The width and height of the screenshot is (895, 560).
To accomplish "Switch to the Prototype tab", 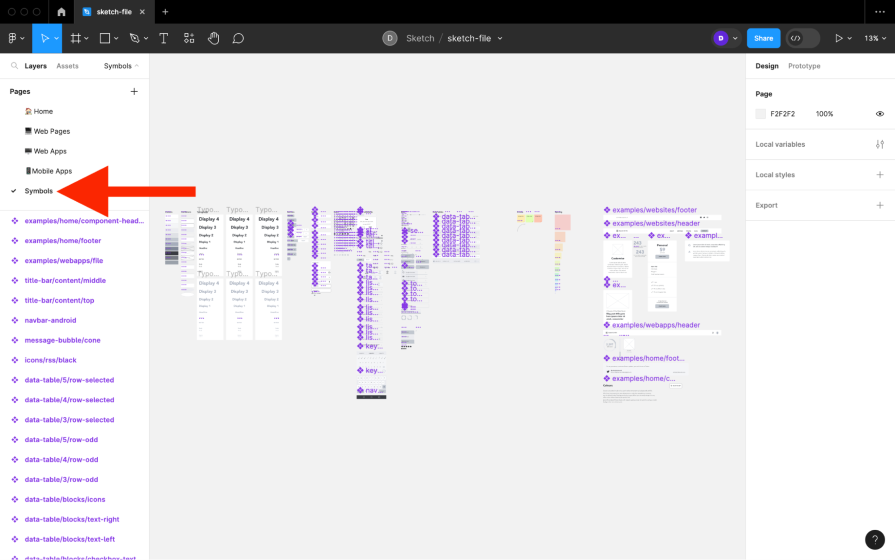I will [804, 66].
